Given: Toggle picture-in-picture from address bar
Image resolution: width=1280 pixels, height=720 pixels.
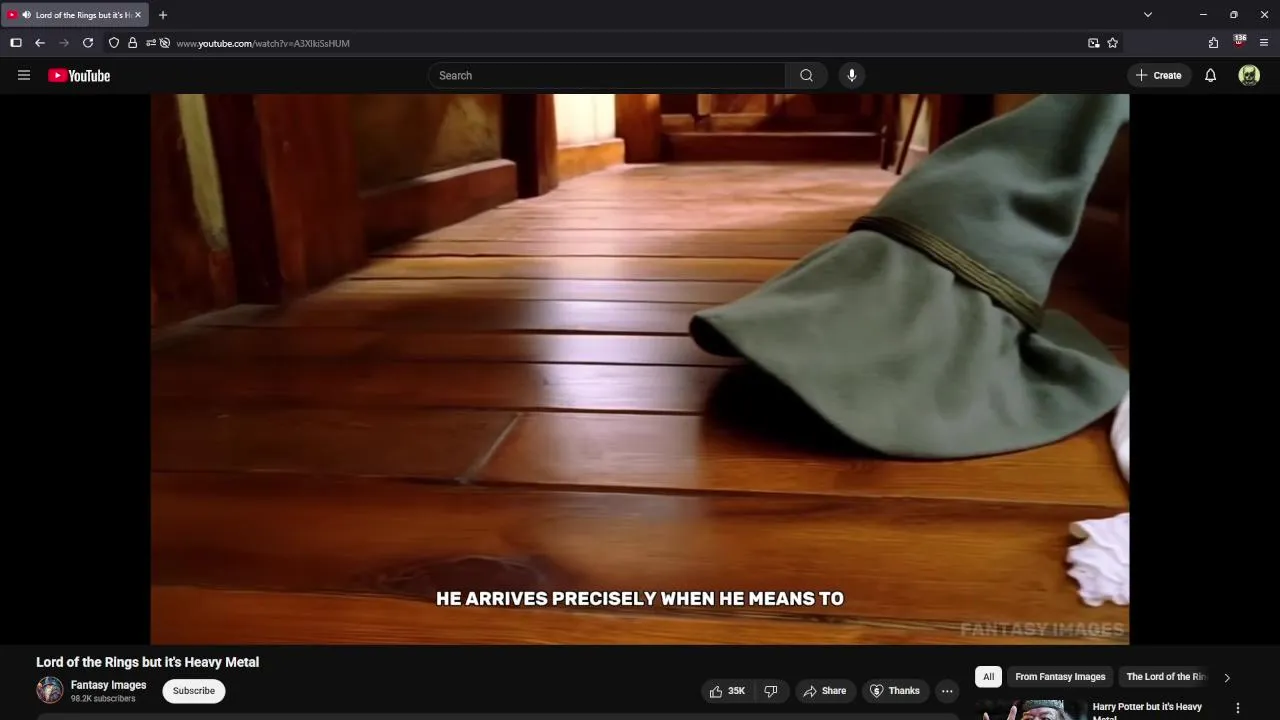Looking at the screenshot, I should click(x=1093, y=43).
